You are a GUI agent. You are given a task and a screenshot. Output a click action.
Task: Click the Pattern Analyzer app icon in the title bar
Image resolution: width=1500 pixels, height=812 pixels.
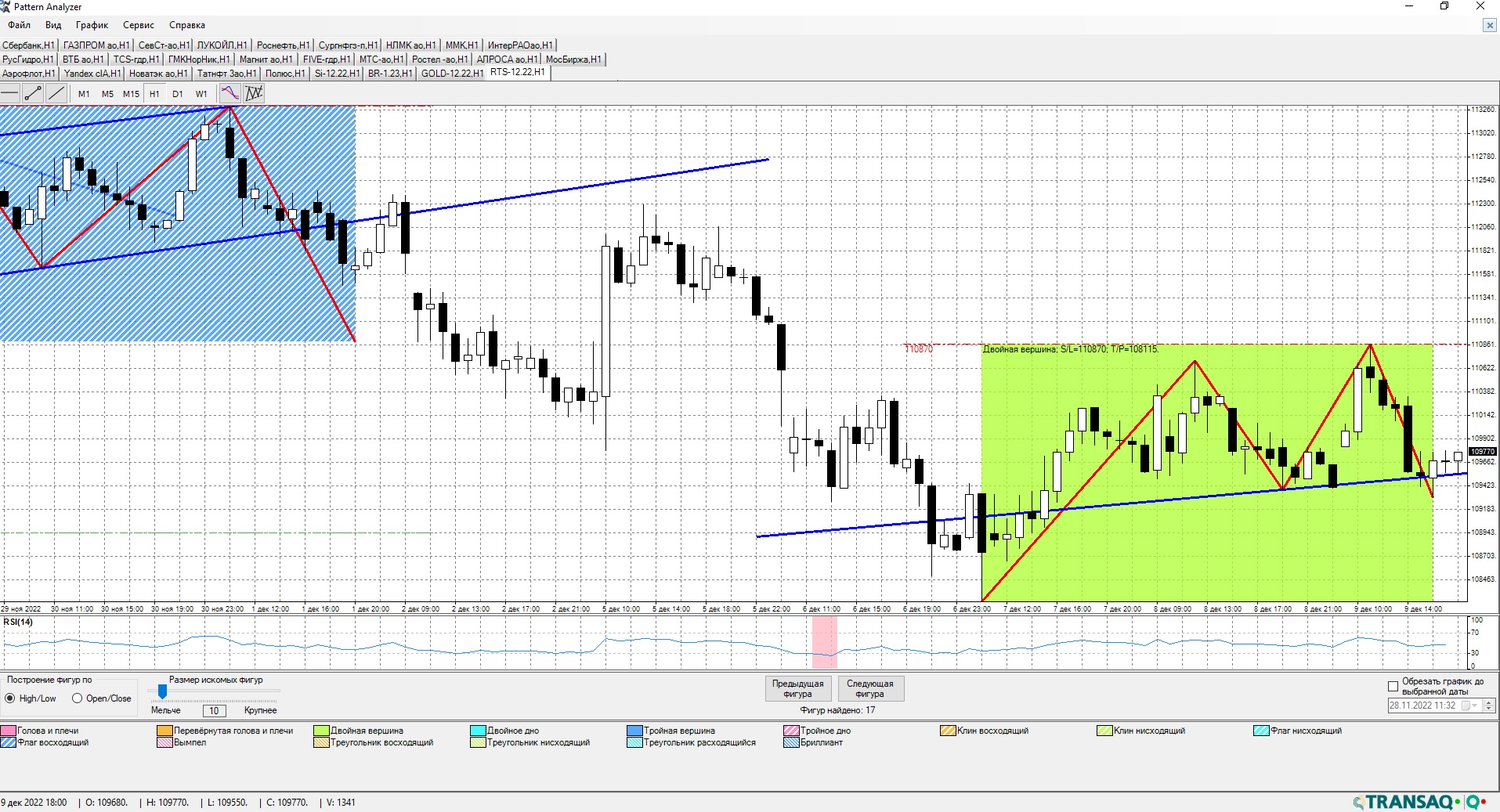pyautogui.click(x=5, y=7)
